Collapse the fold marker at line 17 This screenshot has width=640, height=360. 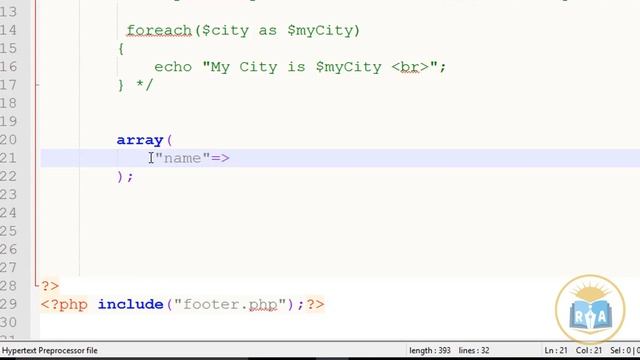point(37,85)
